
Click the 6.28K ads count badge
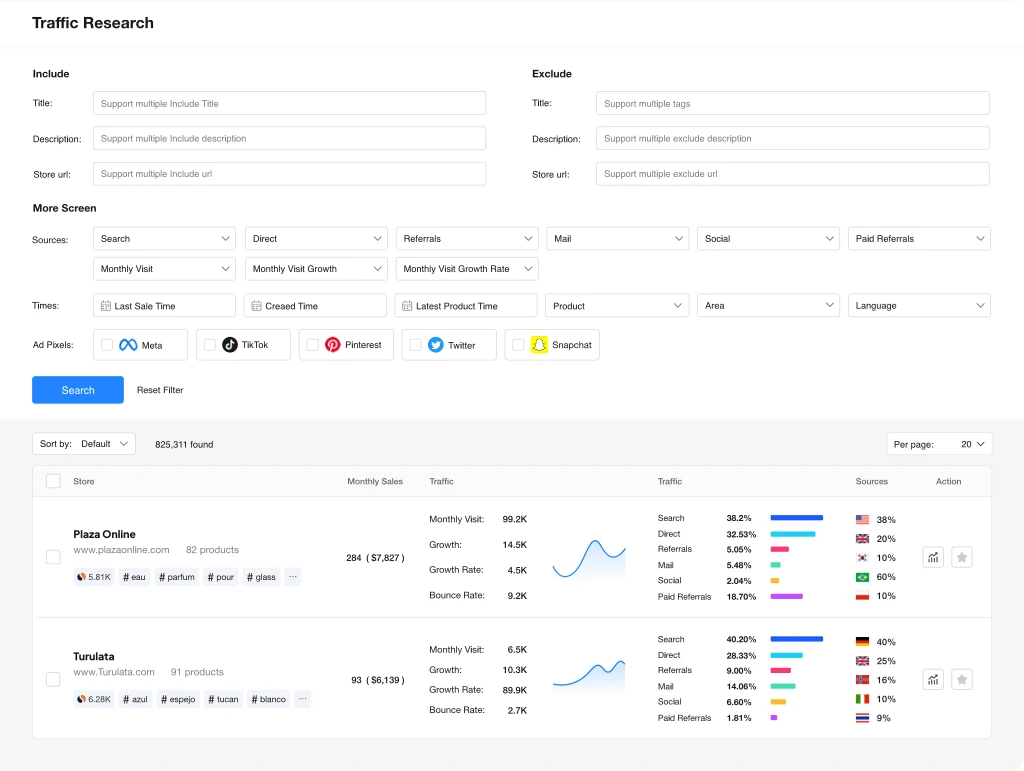[94, 699]
